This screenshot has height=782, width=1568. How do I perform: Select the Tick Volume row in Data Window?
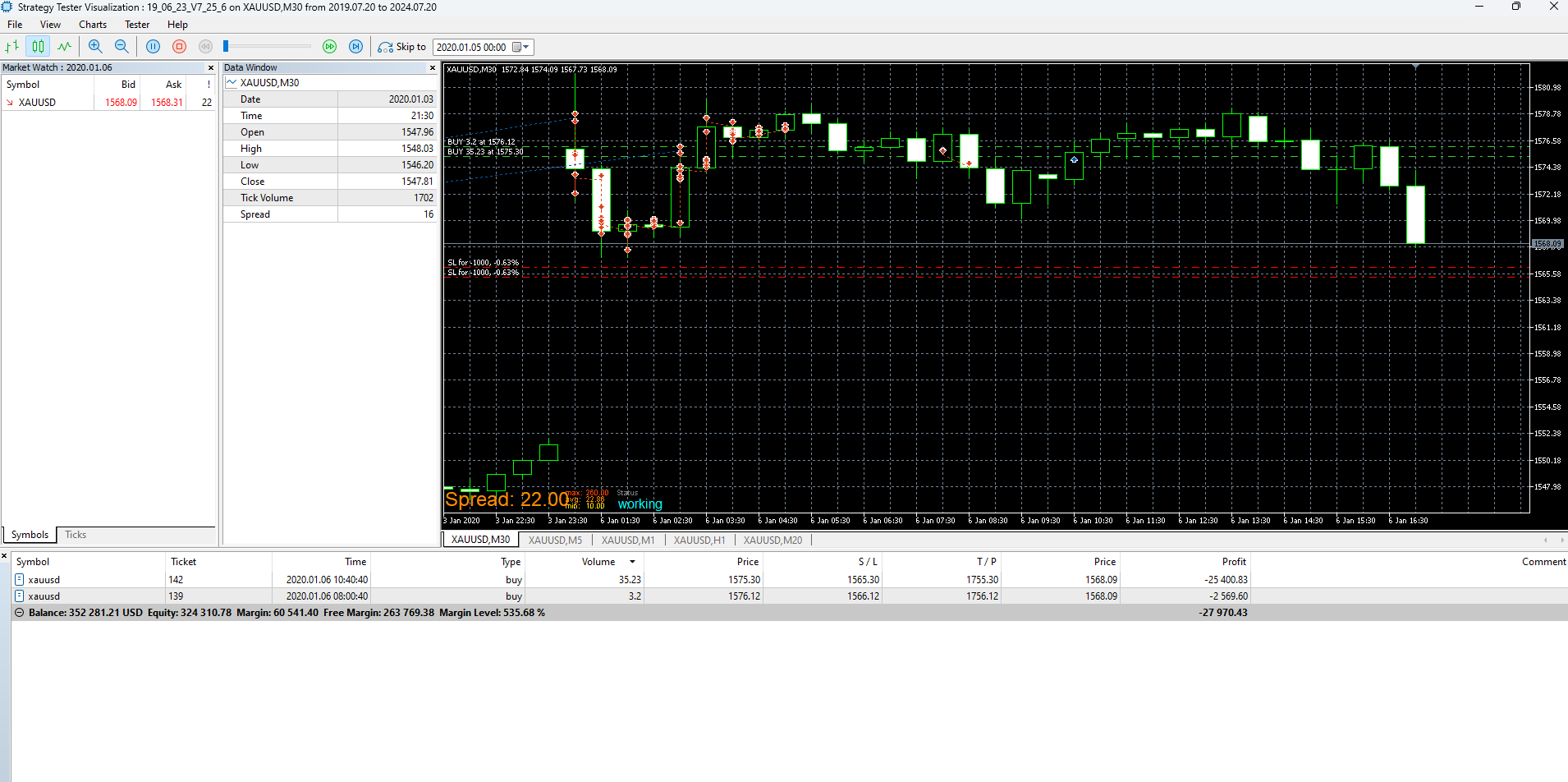pyautogui.click(x=331, y=198)
